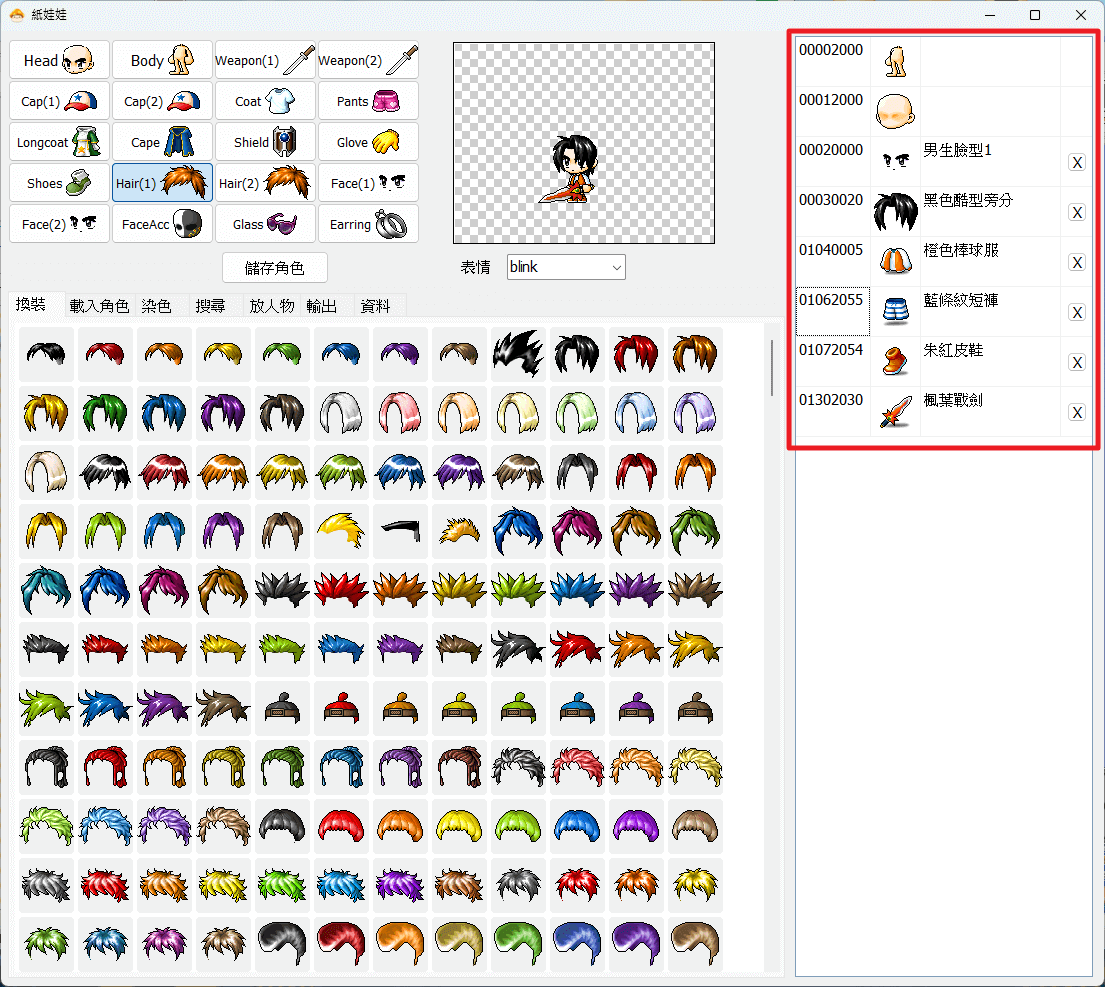The image size is (1105, 987).
Task: Pick the yellow swept hair in fourth row
Action: (341, 530)
